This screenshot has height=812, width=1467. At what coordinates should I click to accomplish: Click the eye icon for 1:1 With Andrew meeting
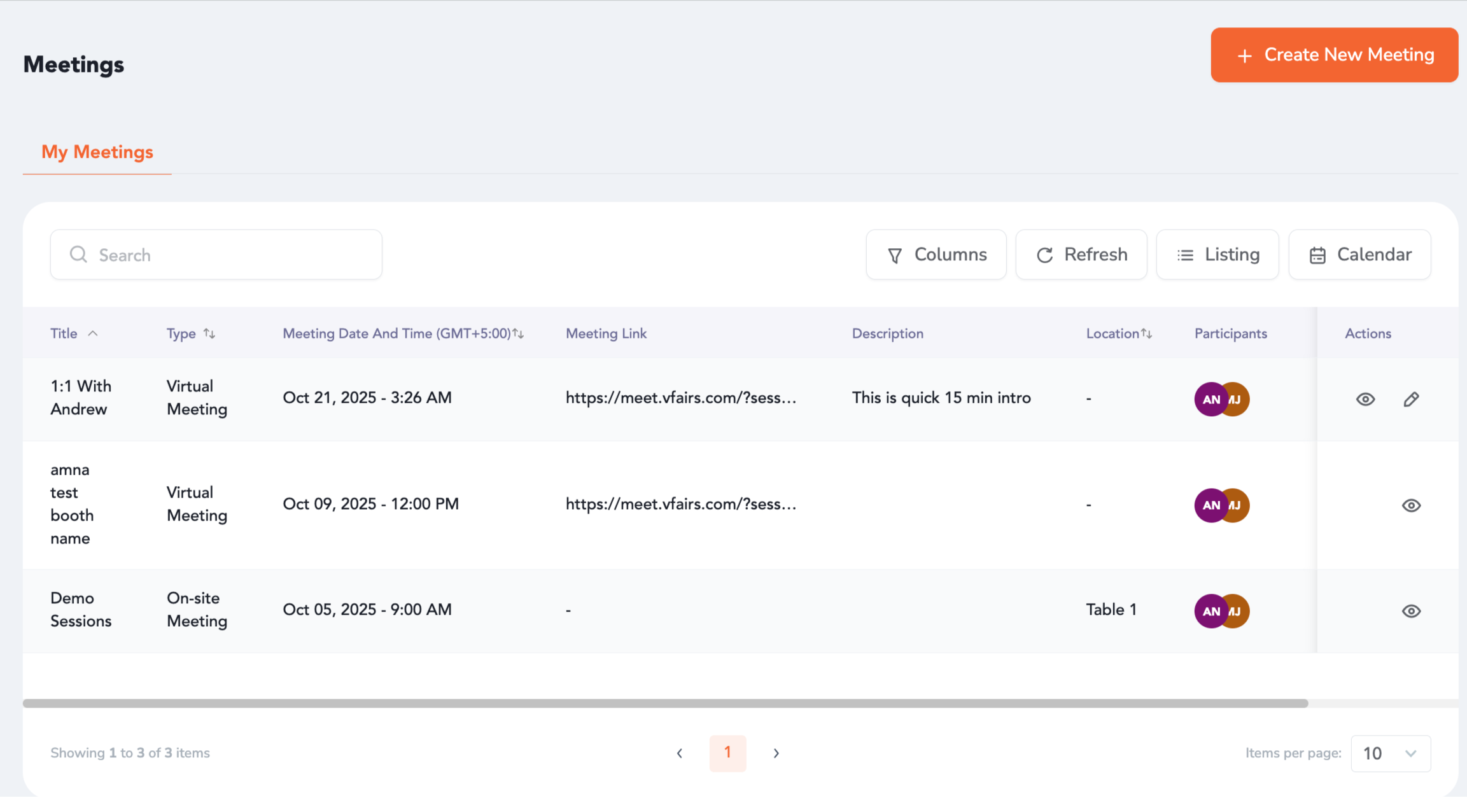(x=1365, y=399)
